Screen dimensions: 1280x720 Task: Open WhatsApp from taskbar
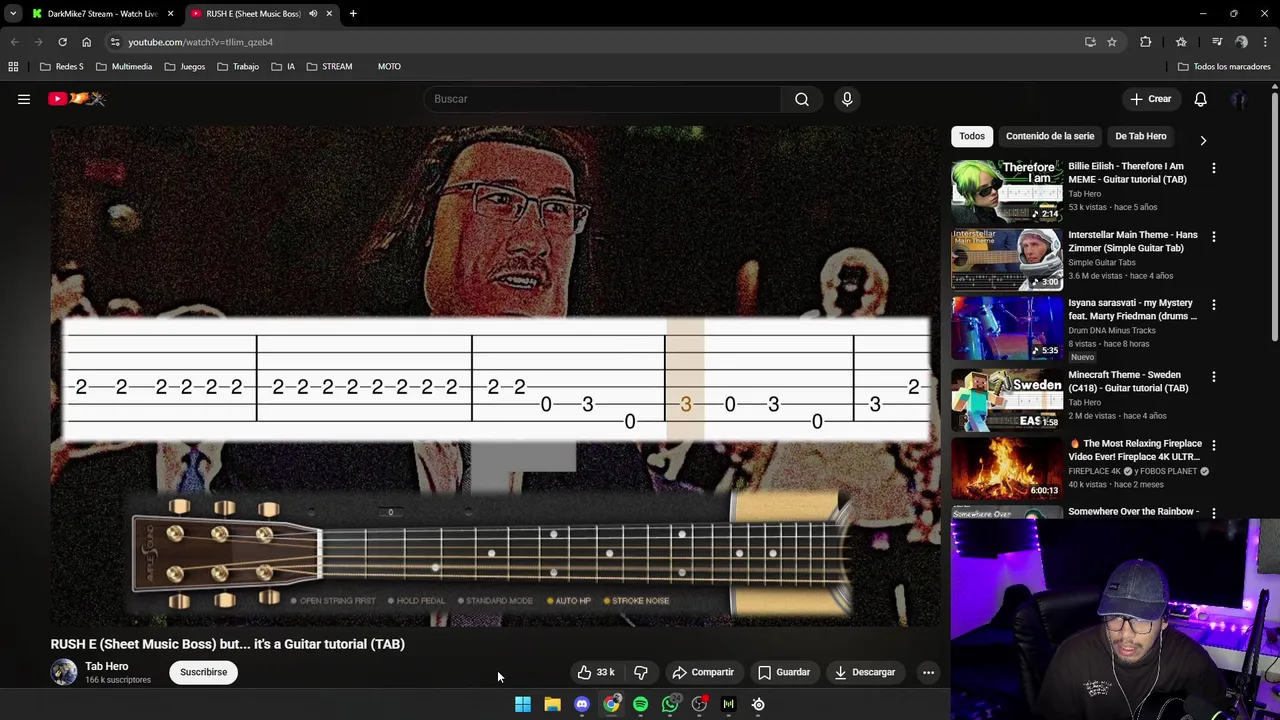(670, 705)
